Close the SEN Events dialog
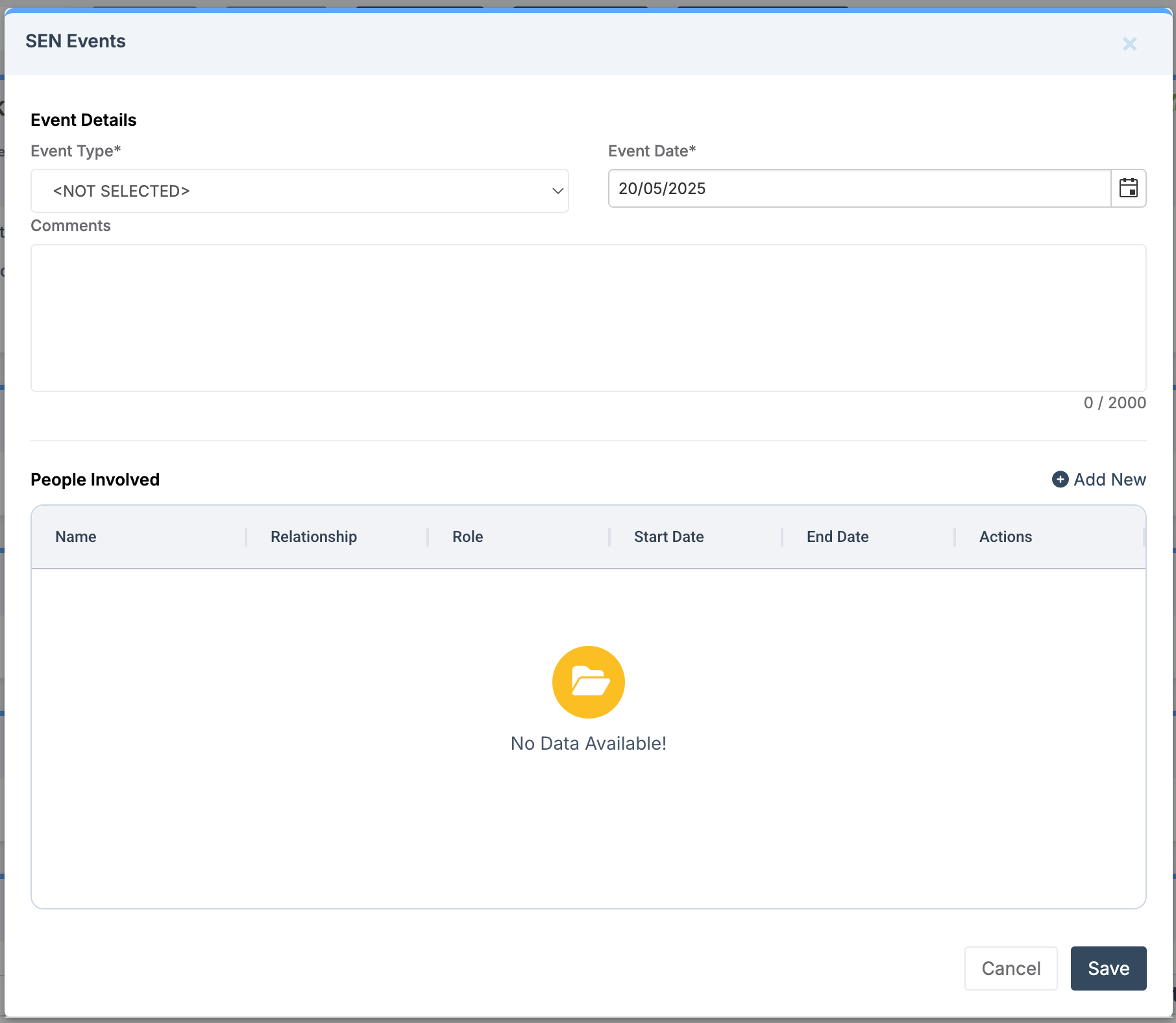The height and width of the screenshot is (1023, 1176). pos(1129,44)
